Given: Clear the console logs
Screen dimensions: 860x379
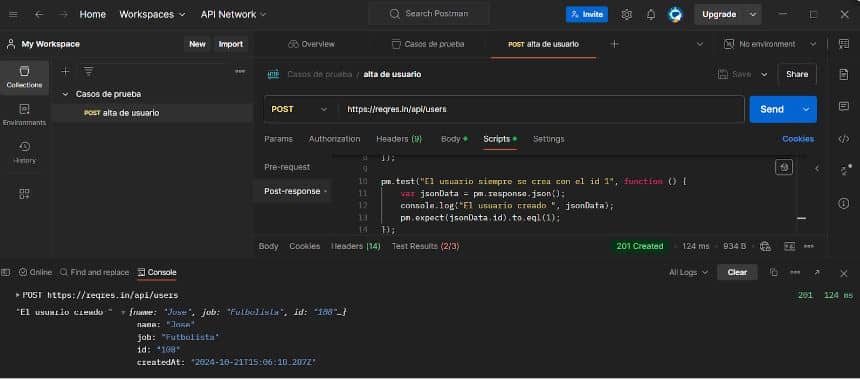Looking at the screenshot, I should pos(737,272).
